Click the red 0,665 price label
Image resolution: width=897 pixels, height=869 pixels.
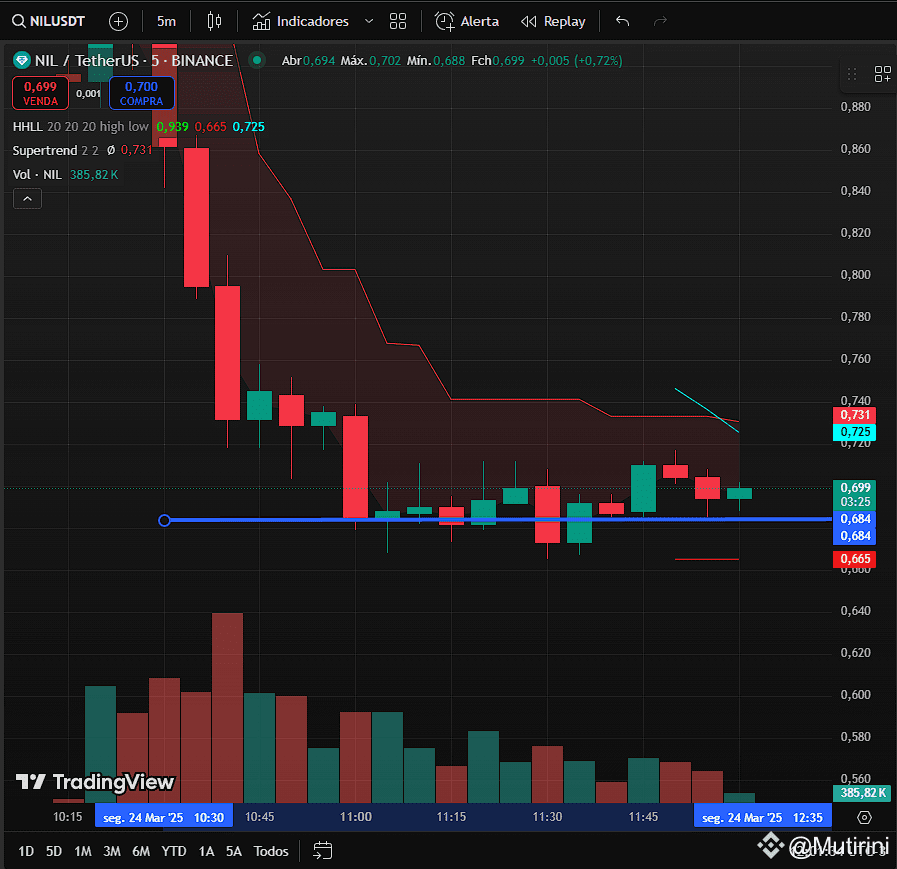tap(855, 559)
